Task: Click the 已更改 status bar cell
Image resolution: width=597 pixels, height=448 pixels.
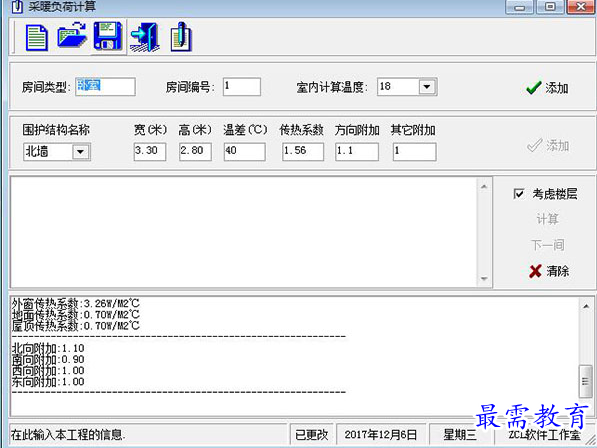Action: 311,434
